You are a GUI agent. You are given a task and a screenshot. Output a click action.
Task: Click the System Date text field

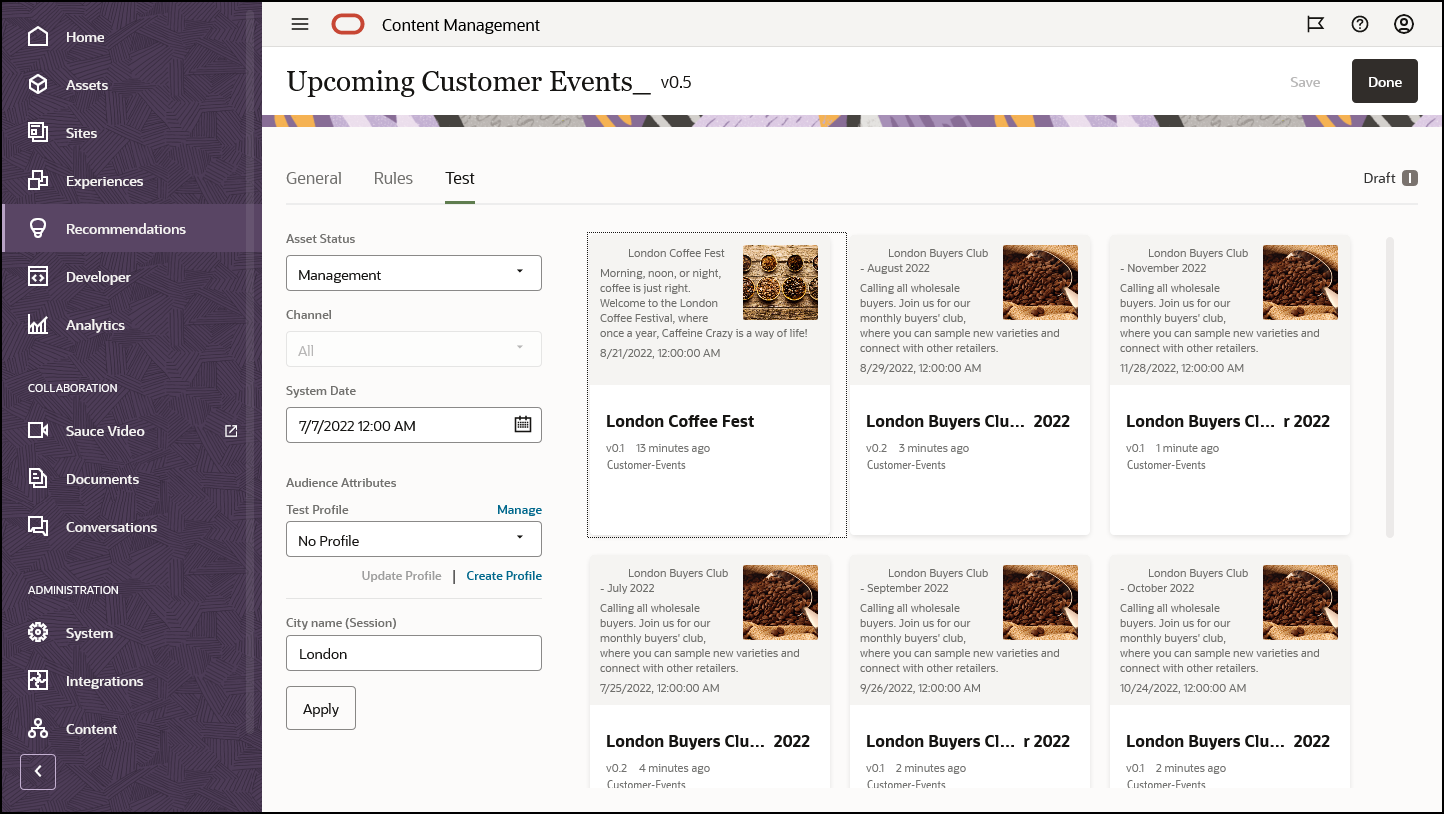coord(414,425)
